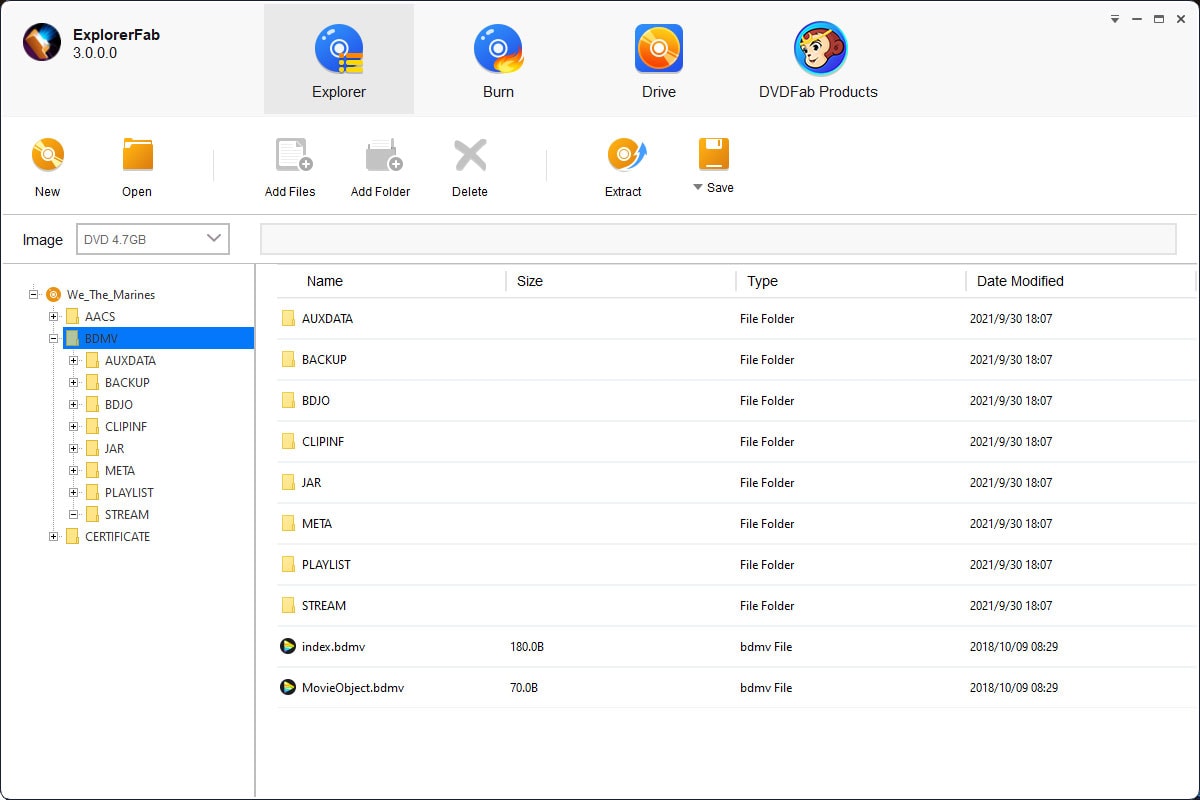Open the Image type combo box

pos(153,239)
